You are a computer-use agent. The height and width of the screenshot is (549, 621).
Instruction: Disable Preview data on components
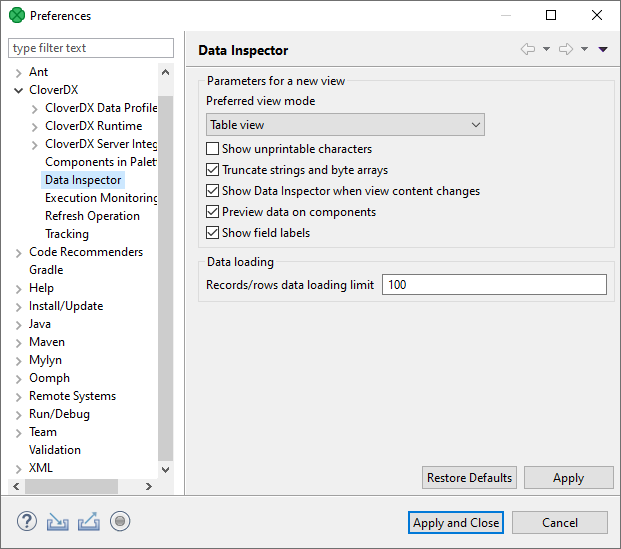point(212,212)
